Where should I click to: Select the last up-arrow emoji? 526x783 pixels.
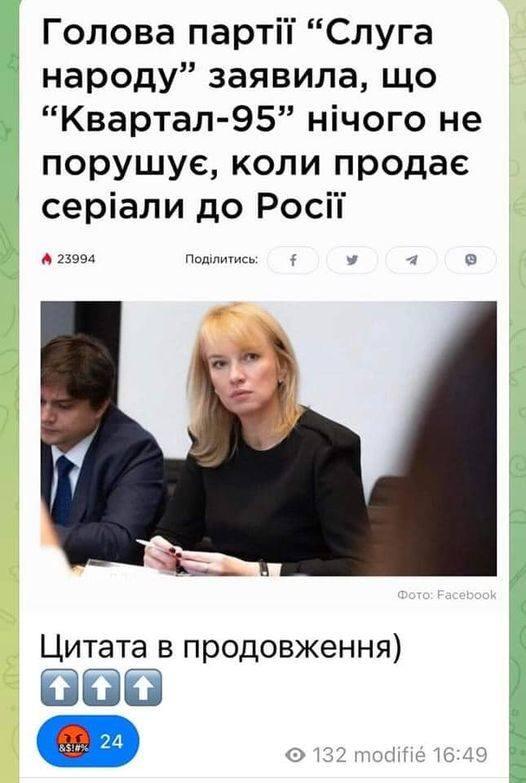click(143, 687)
